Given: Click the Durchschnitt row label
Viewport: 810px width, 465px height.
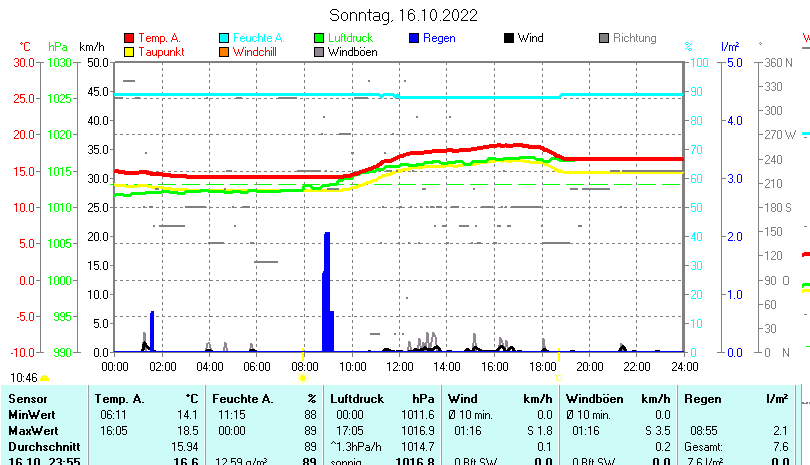Looking at the screenshot, I should click(x=42, y=446).
